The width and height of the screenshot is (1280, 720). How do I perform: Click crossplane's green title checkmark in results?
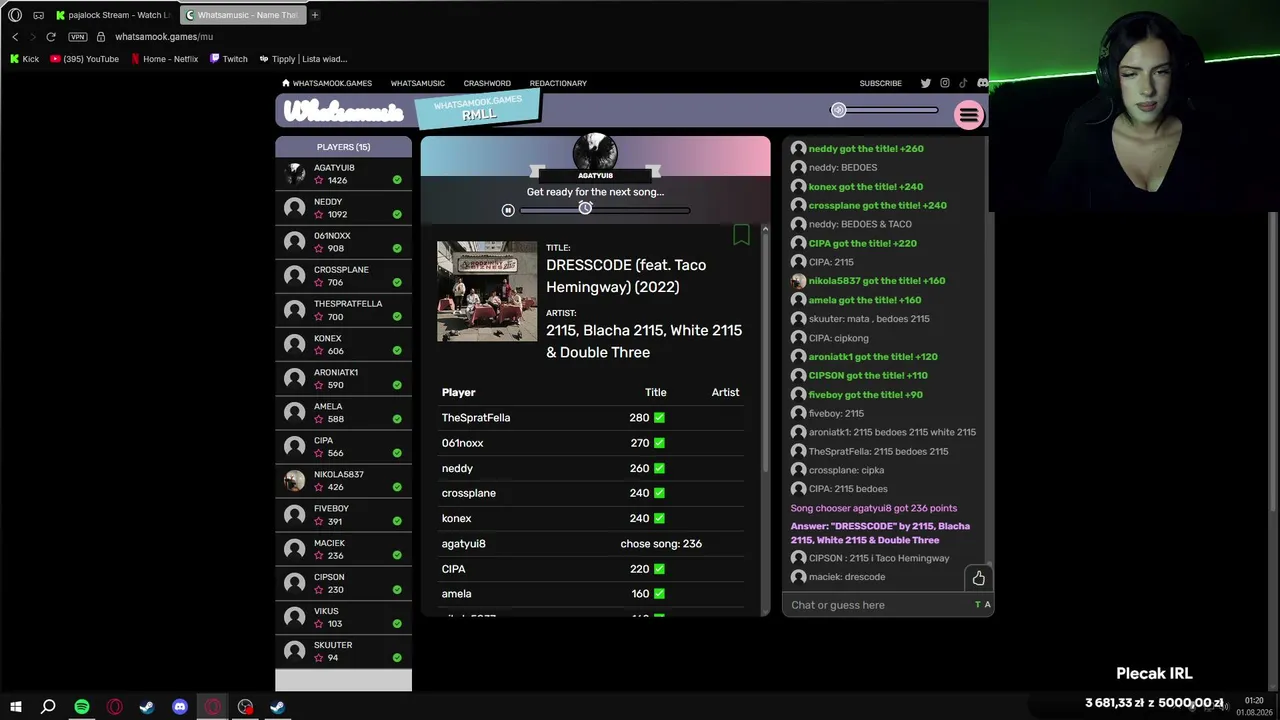(x=659, y=493)
